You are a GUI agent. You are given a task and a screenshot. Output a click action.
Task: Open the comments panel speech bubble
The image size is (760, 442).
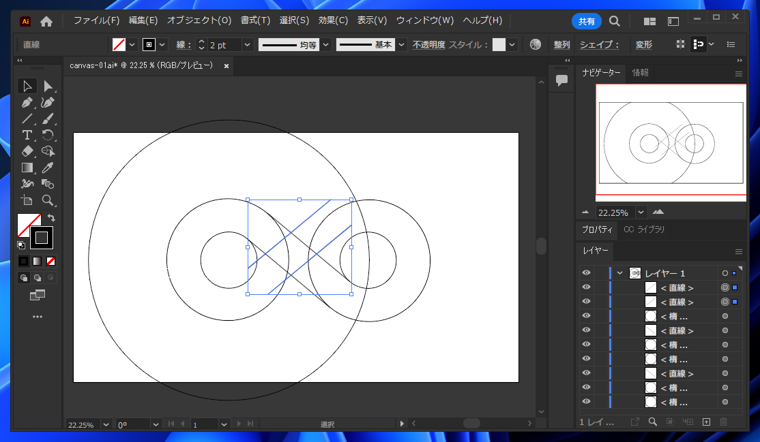[x=562, y=80]
